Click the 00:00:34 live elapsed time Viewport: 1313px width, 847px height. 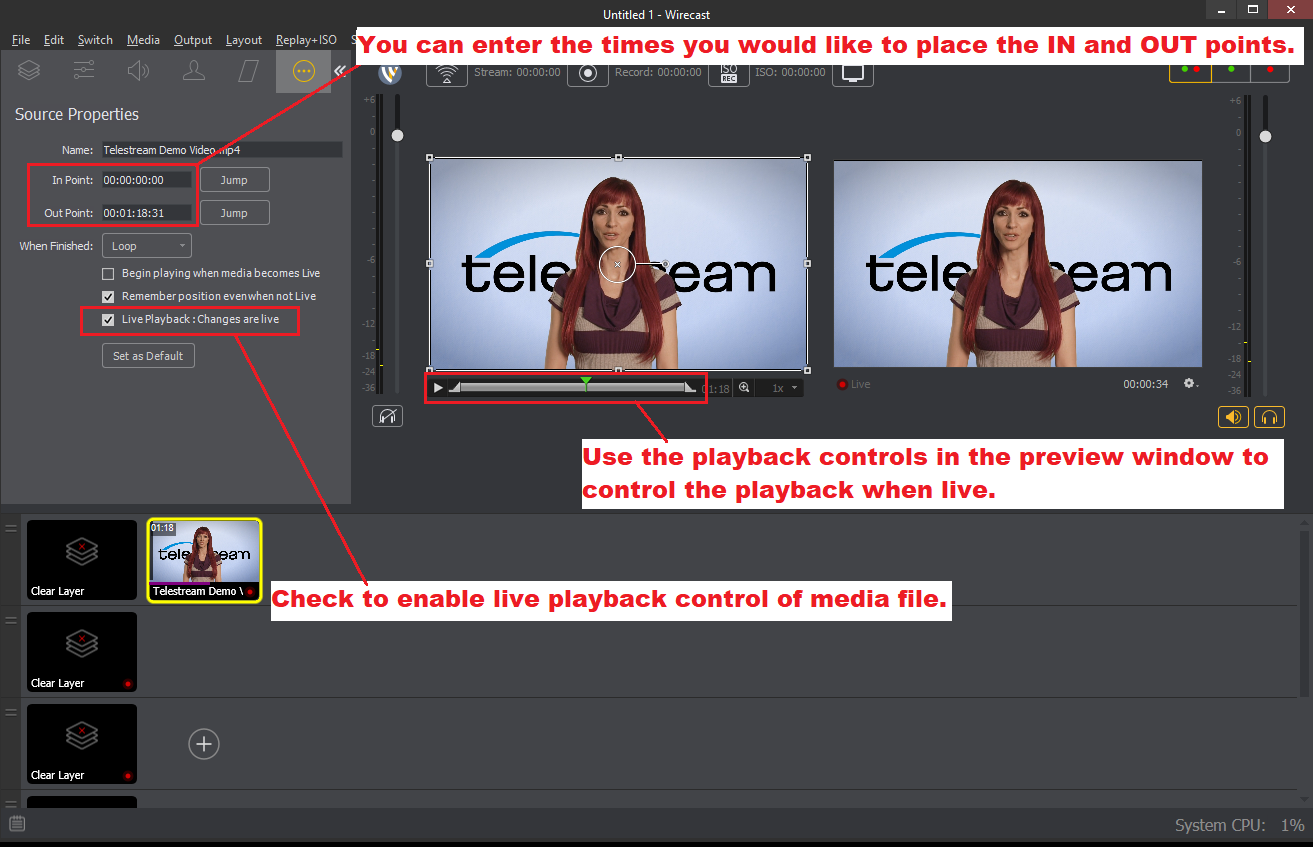click(1145, 384)
